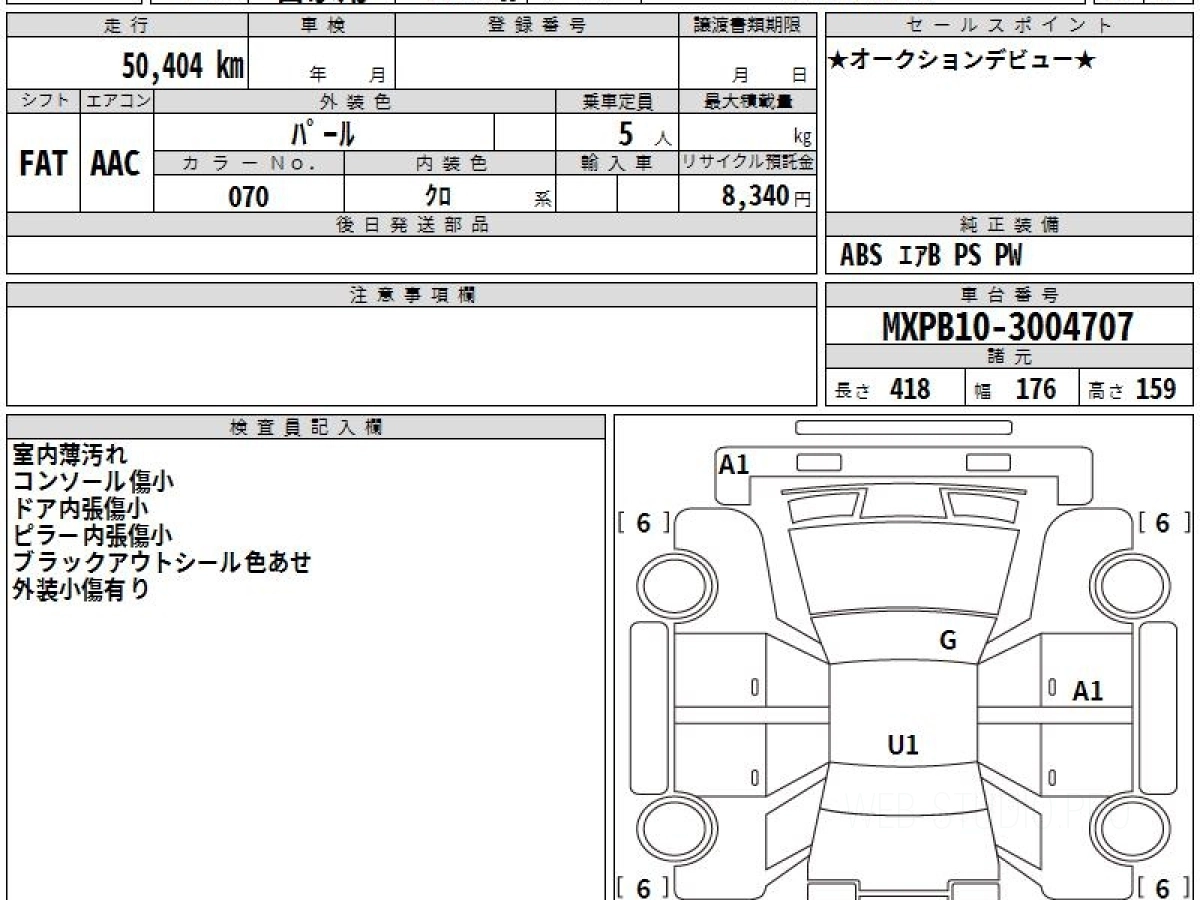Select the mileage value 50,404 km
The image size is (1200, 900).
click(183, 66)
